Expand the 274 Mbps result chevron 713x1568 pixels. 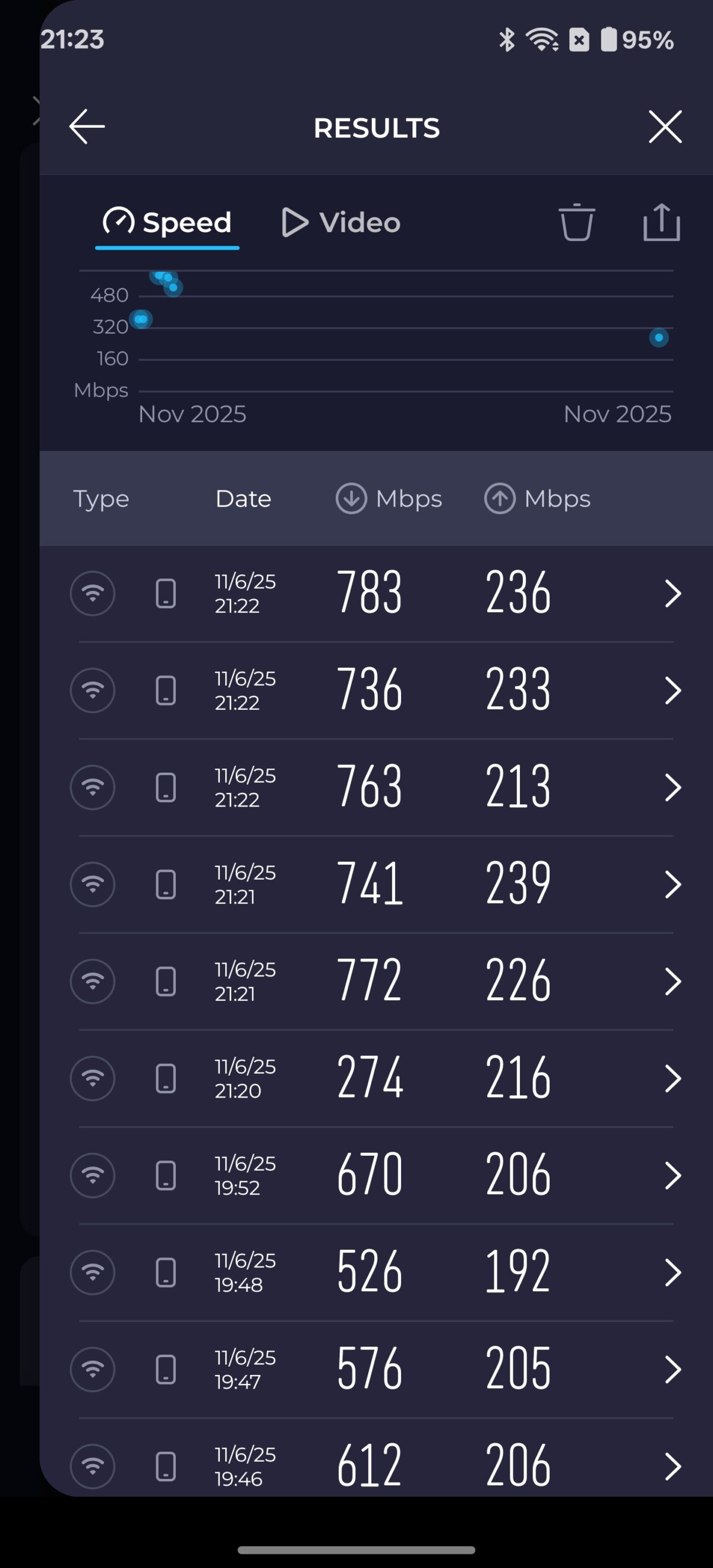click(x=672, y=1078)
